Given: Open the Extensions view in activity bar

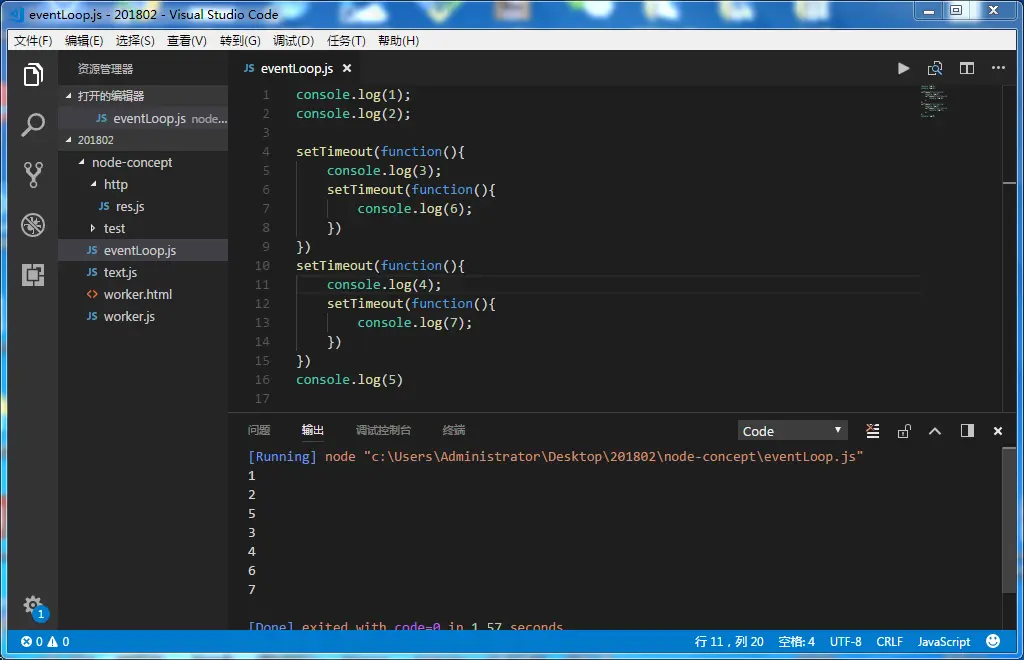Looking at the screenshot, I should pos(33,275).
